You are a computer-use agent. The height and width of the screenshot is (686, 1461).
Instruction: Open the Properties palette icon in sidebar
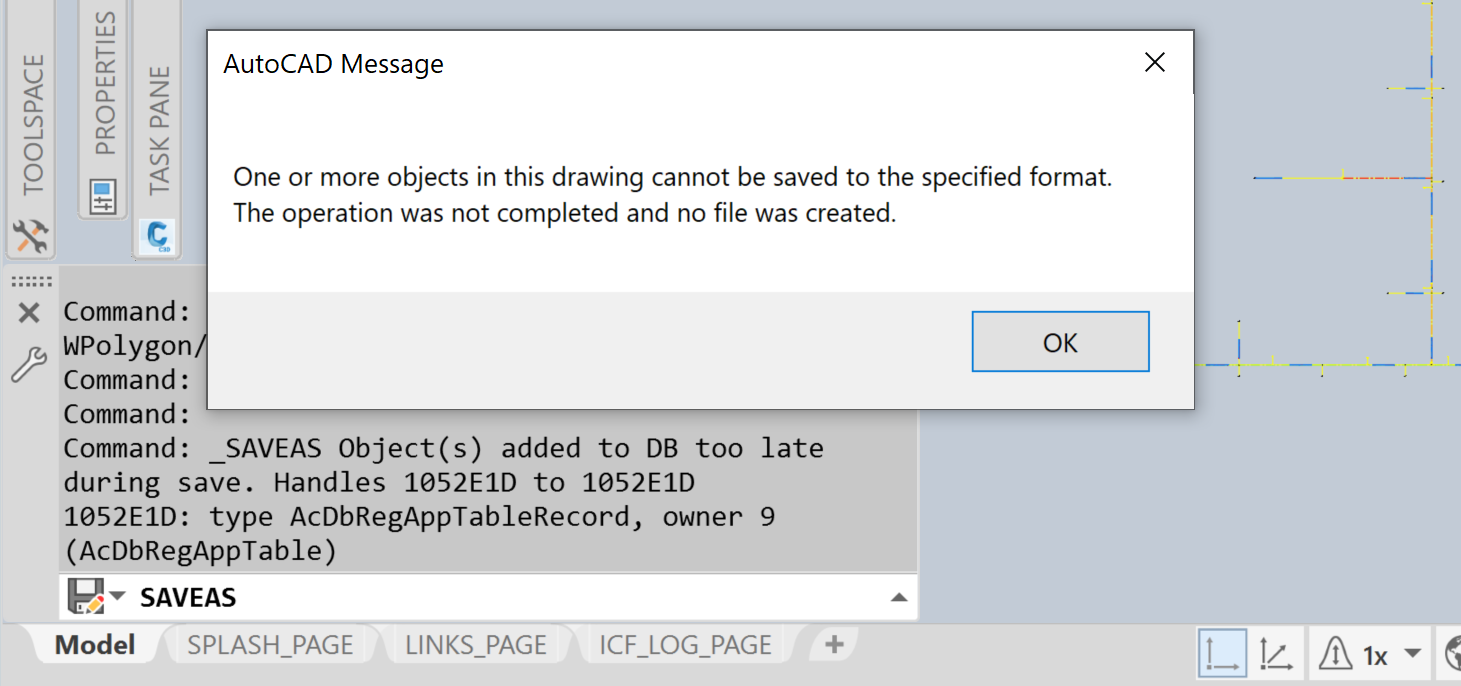pyautogui.click(x=101, y=196)
